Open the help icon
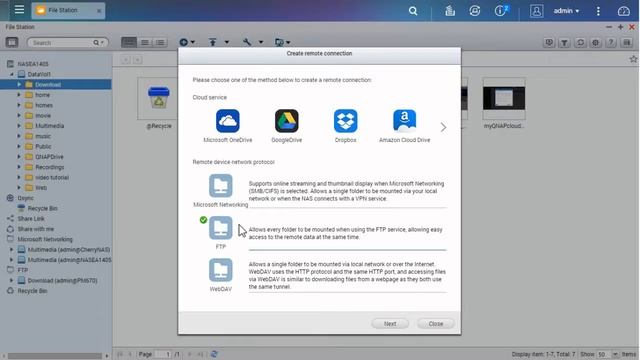 (x=611, y=42)
